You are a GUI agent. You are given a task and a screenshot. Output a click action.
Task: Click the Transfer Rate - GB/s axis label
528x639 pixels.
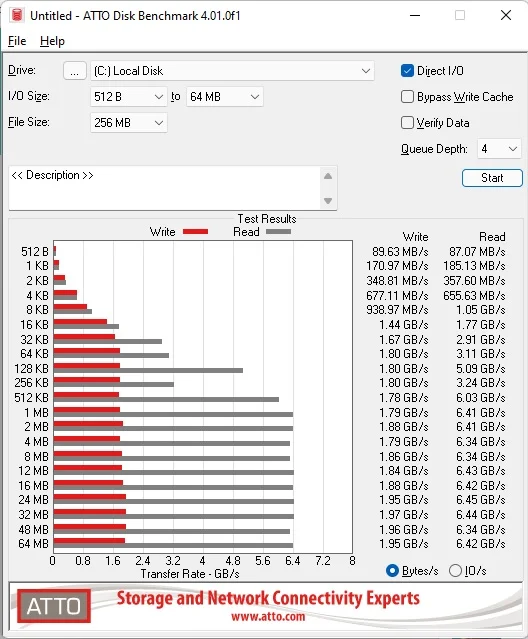point(190,574)
